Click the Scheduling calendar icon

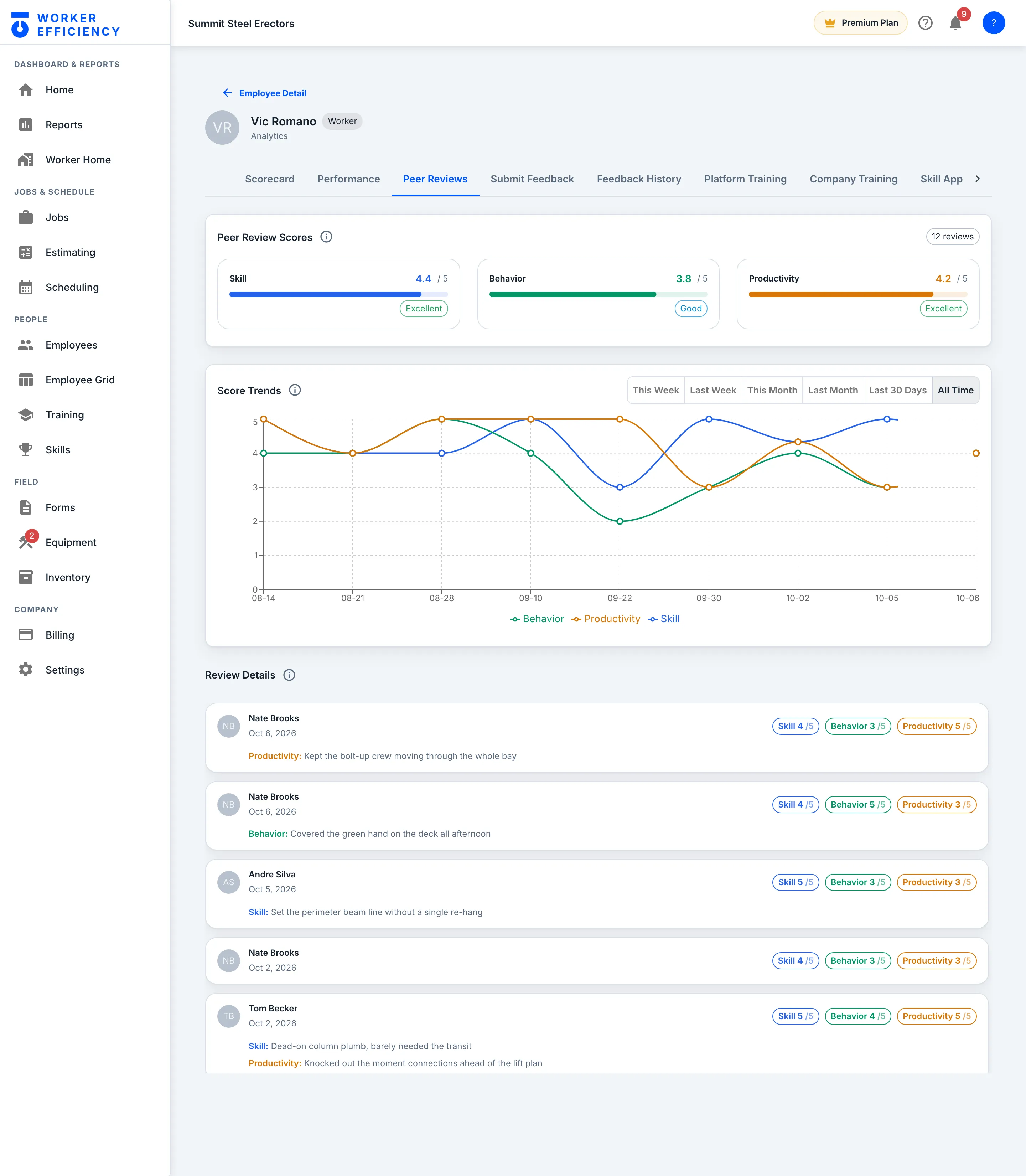[25, 288]
